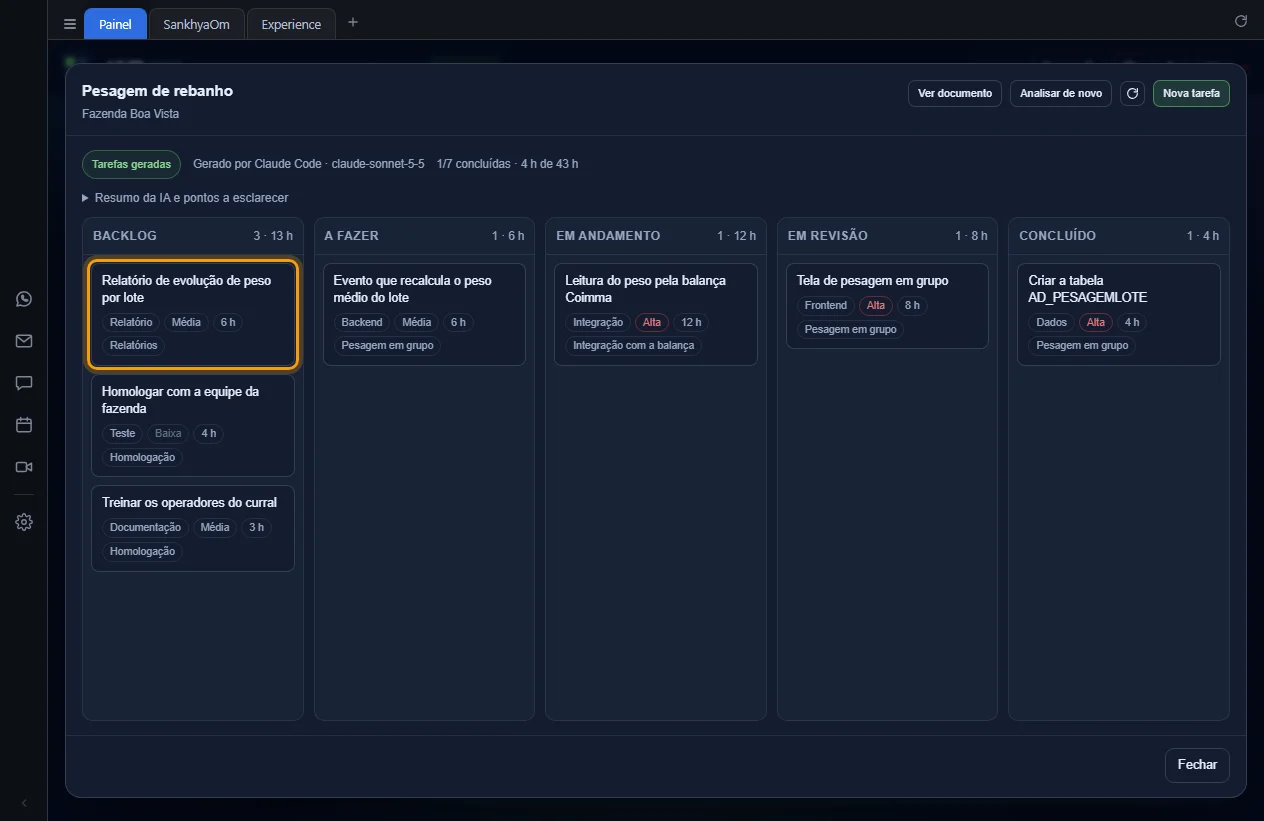1264x821 pixels.
Task: Open the hamburger menu icon
Action: click(x=70, y=24)
